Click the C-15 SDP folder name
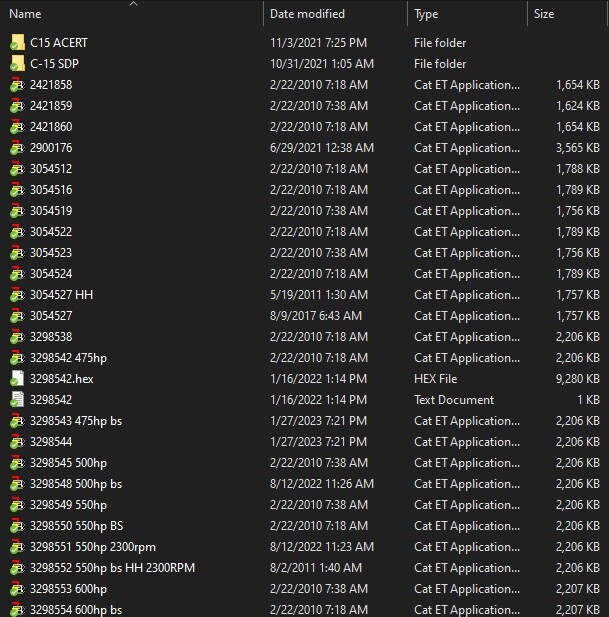The image size is (609, 617). (54, 64)
